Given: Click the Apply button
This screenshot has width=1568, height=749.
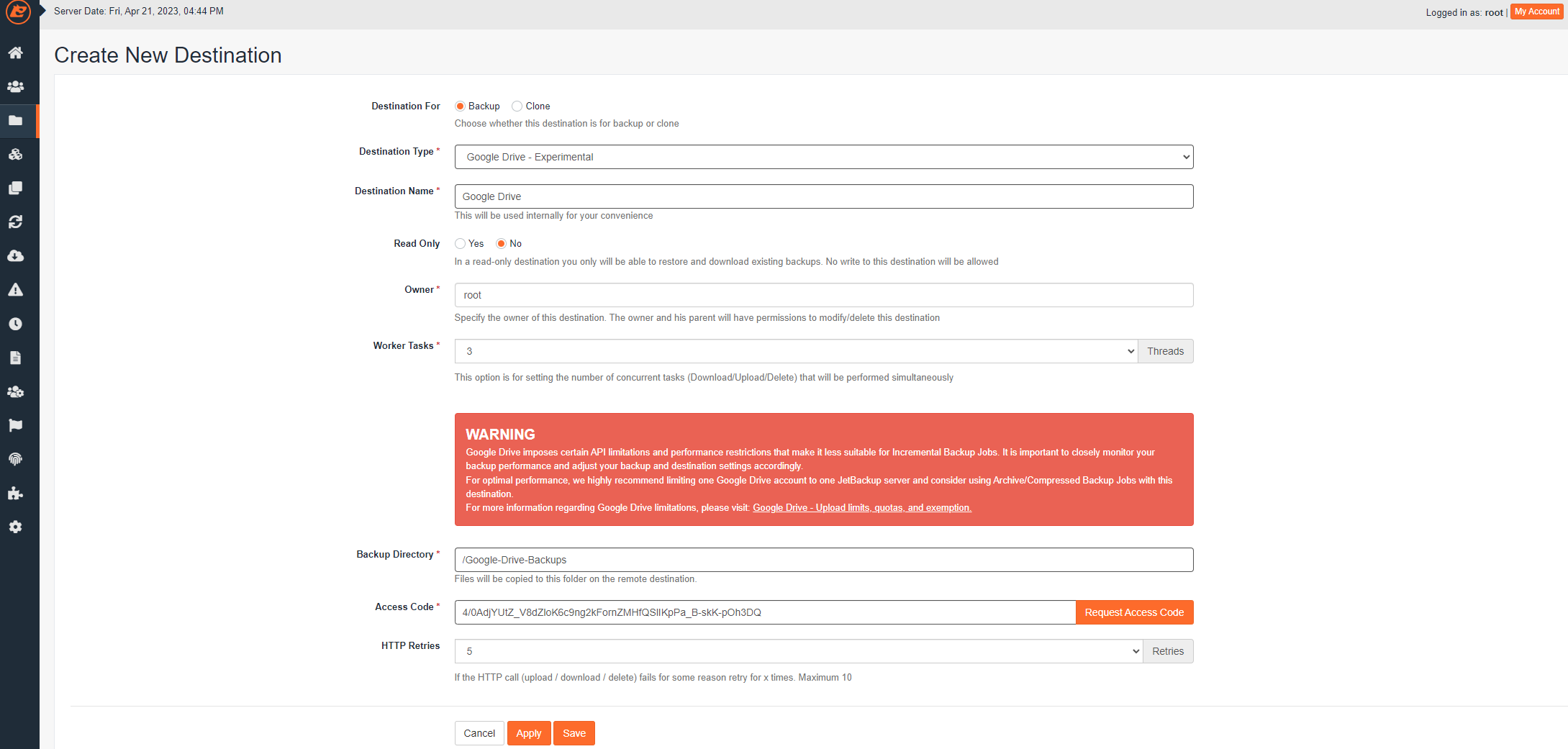Looking at the screenshot, I should [x=529, y=733].
